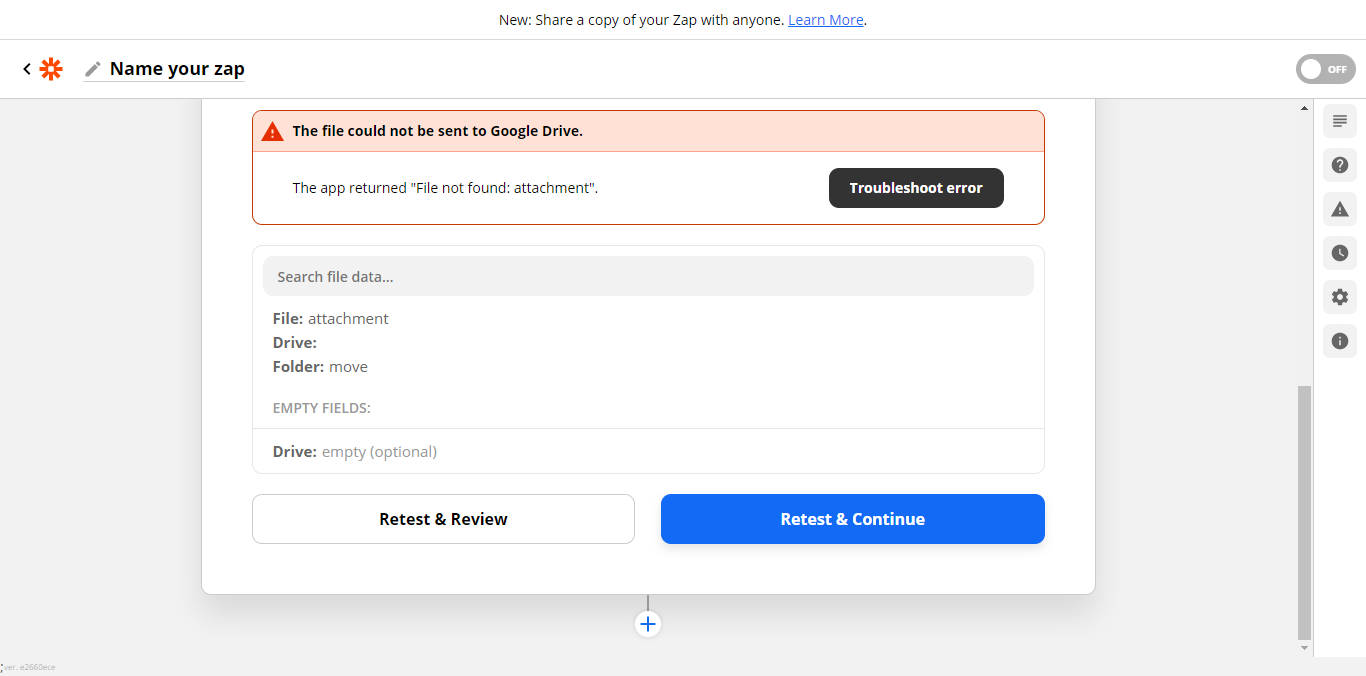
Task: Click the scrollbar down arrow
Action: (1304, 648)
